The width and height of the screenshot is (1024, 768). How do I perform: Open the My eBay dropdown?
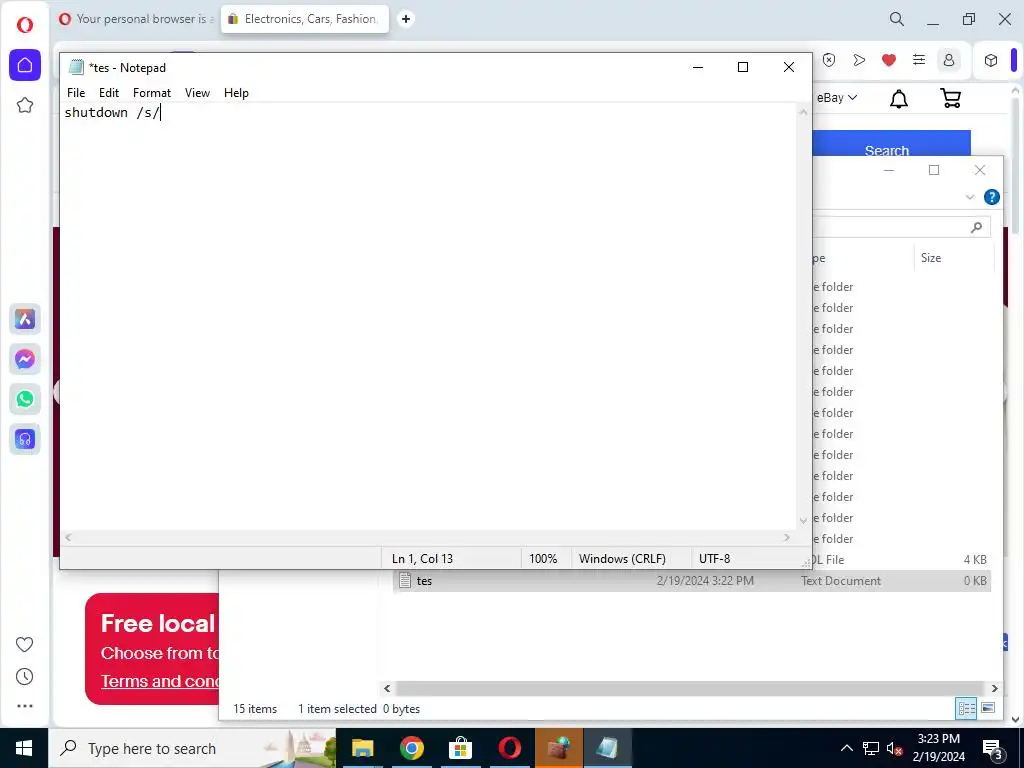pos(837,97)
